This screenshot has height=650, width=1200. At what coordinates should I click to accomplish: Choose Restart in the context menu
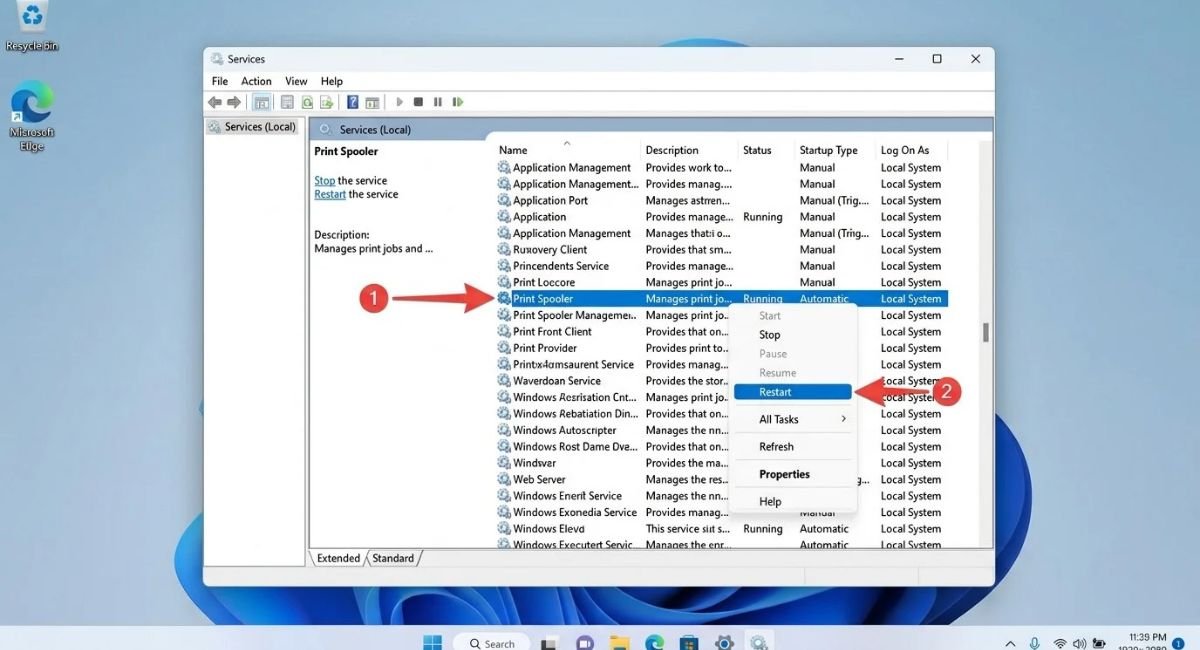tap(793, 392)
